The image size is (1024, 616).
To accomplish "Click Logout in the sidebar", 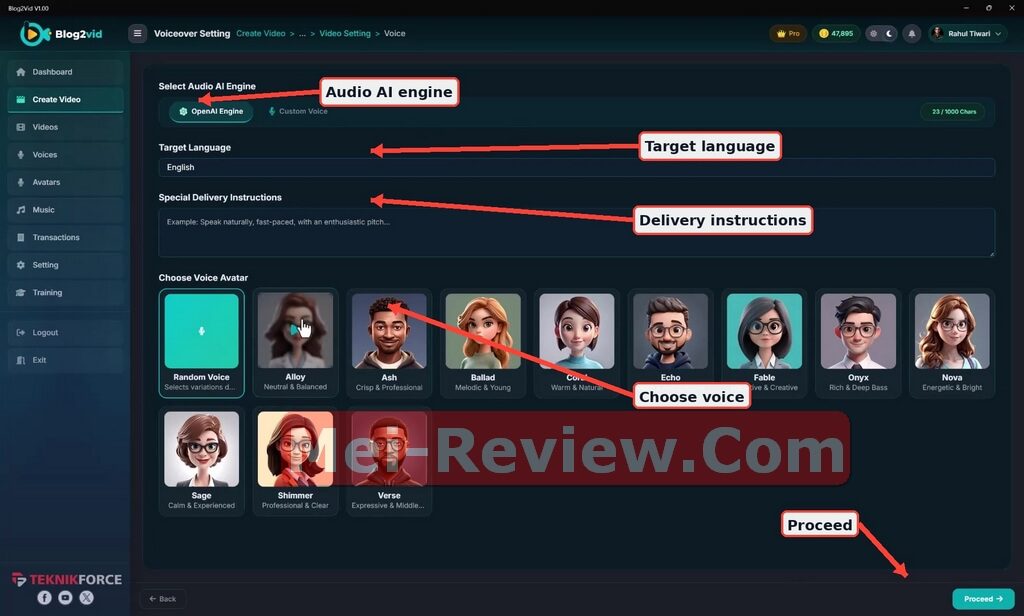I will click(65, 332).
